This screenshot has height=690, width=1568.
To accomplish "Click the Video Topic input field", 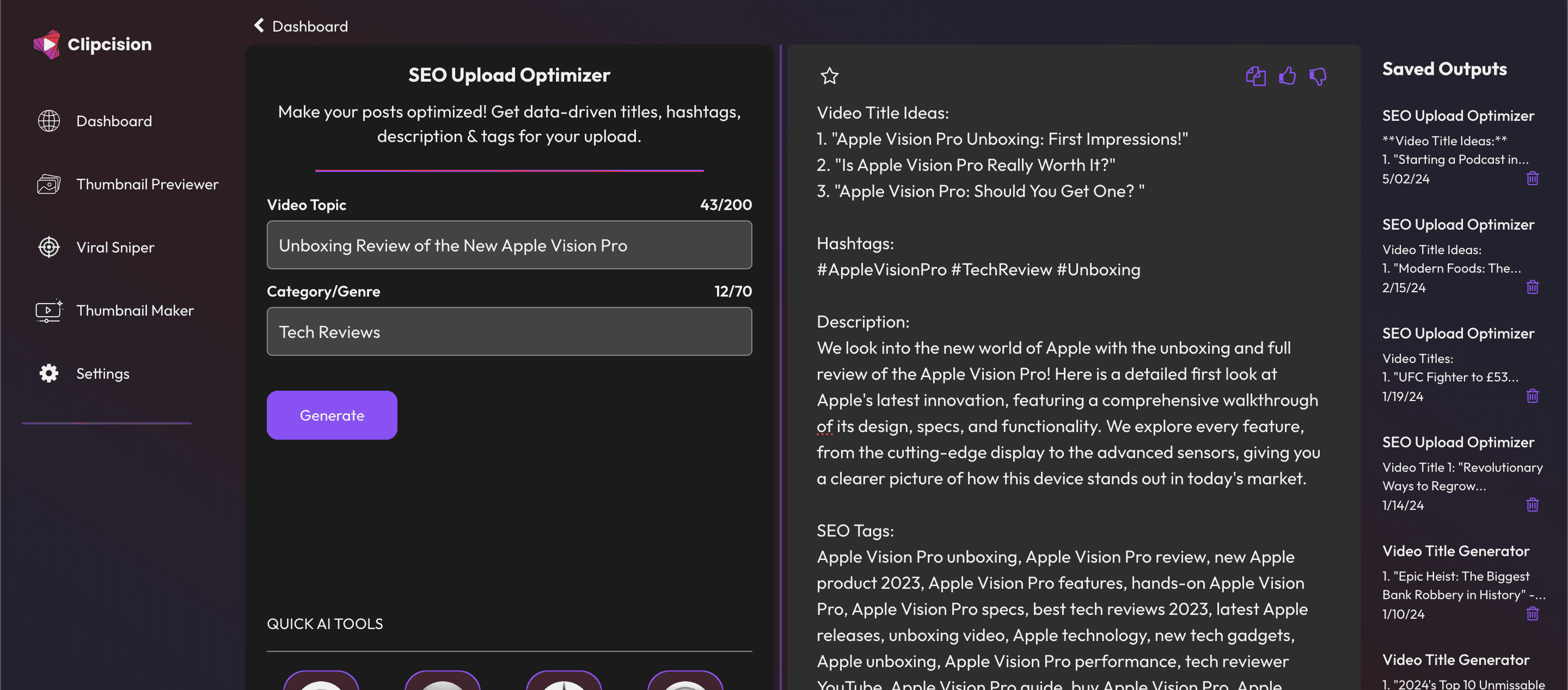I will pos(509,245).
